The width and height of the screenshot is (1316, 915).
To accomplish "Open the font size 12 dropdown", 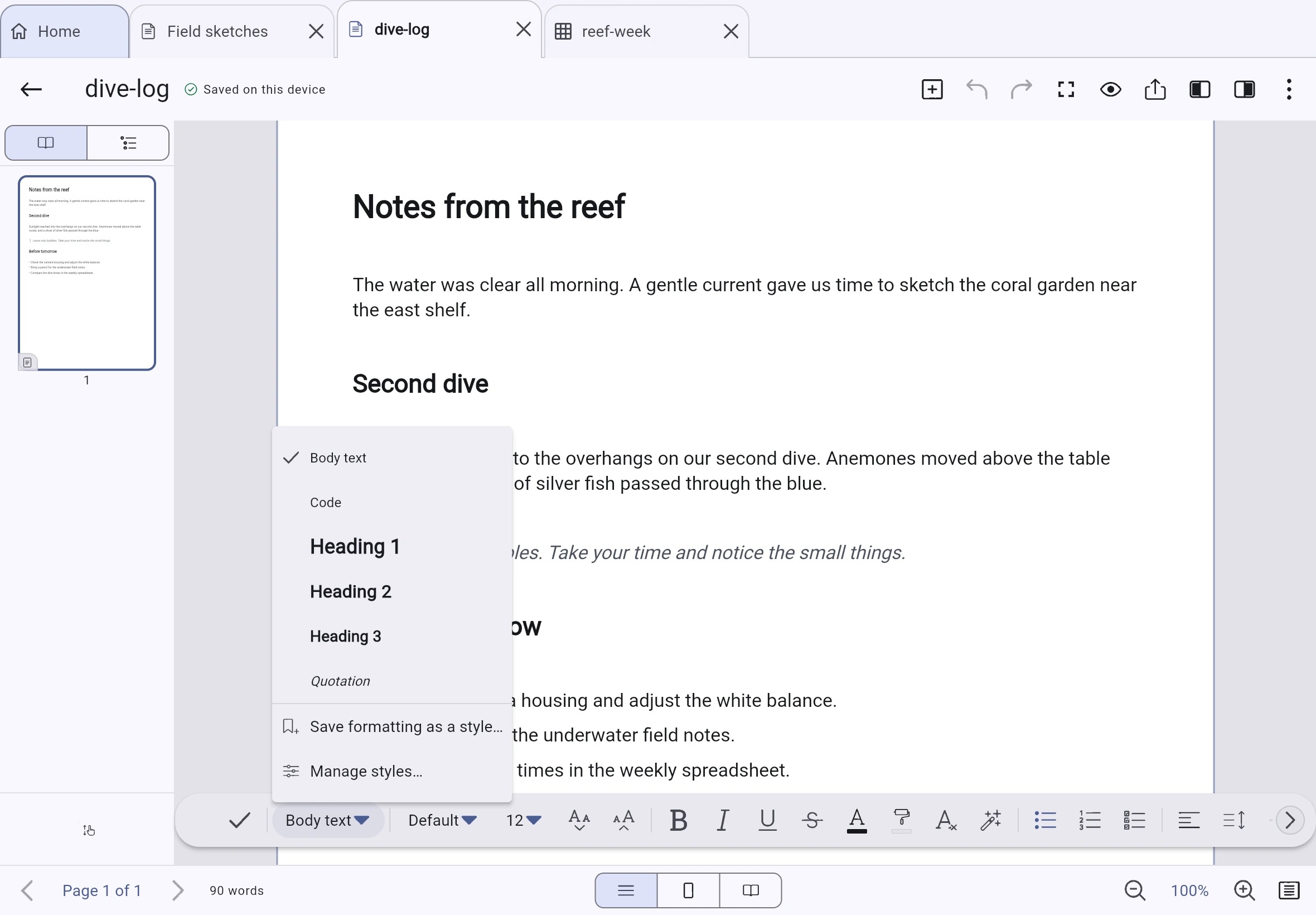I will click(523, 820).
